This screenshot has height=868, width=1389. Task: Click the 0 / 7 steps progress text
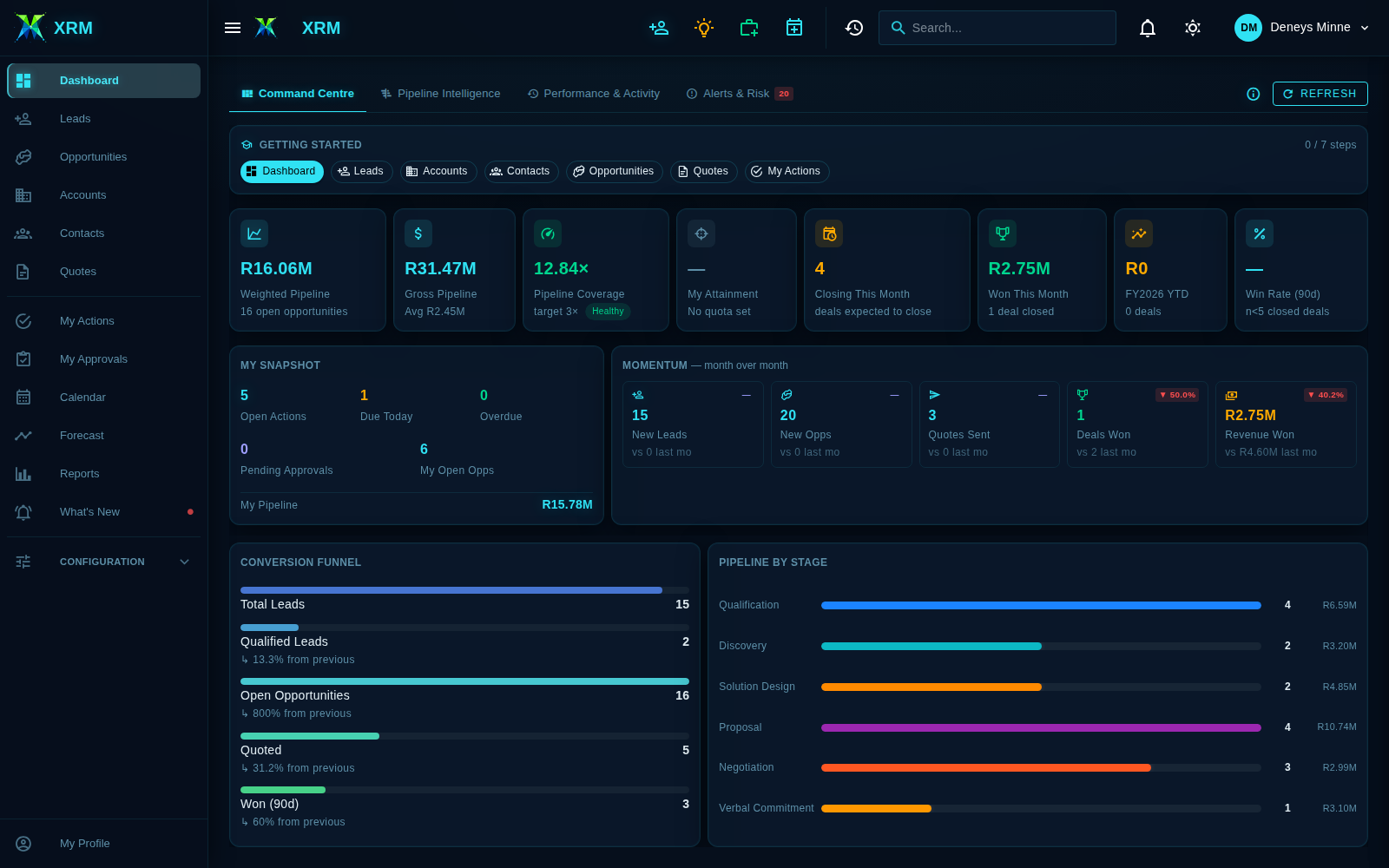pos(1330,145)
